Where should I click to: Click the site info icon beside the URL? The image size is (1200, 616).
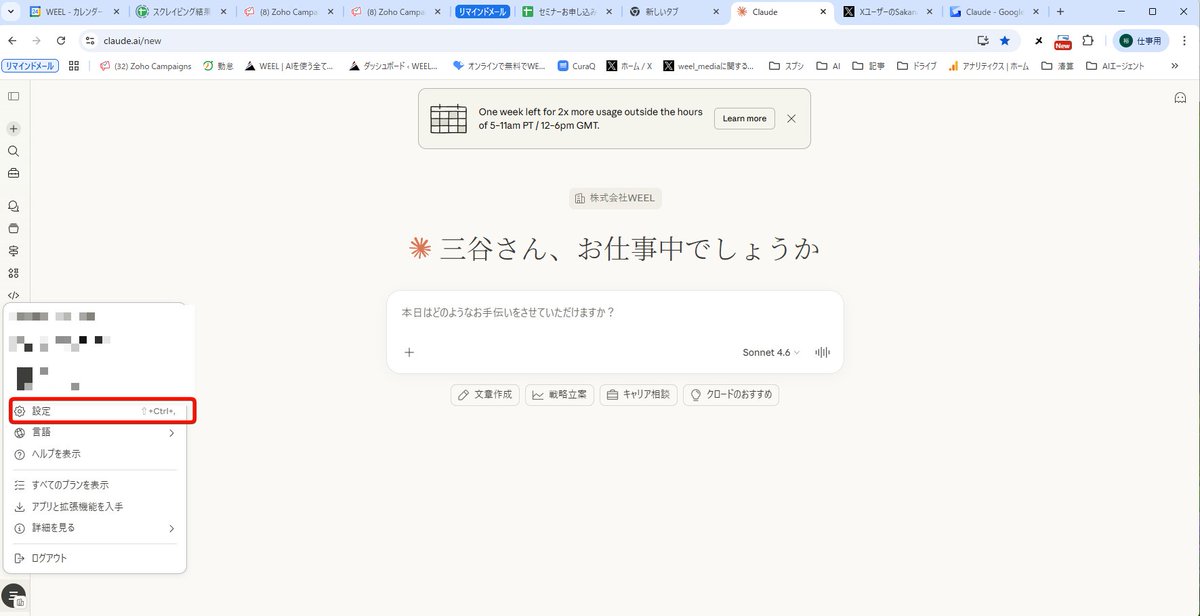click(89, 40)
